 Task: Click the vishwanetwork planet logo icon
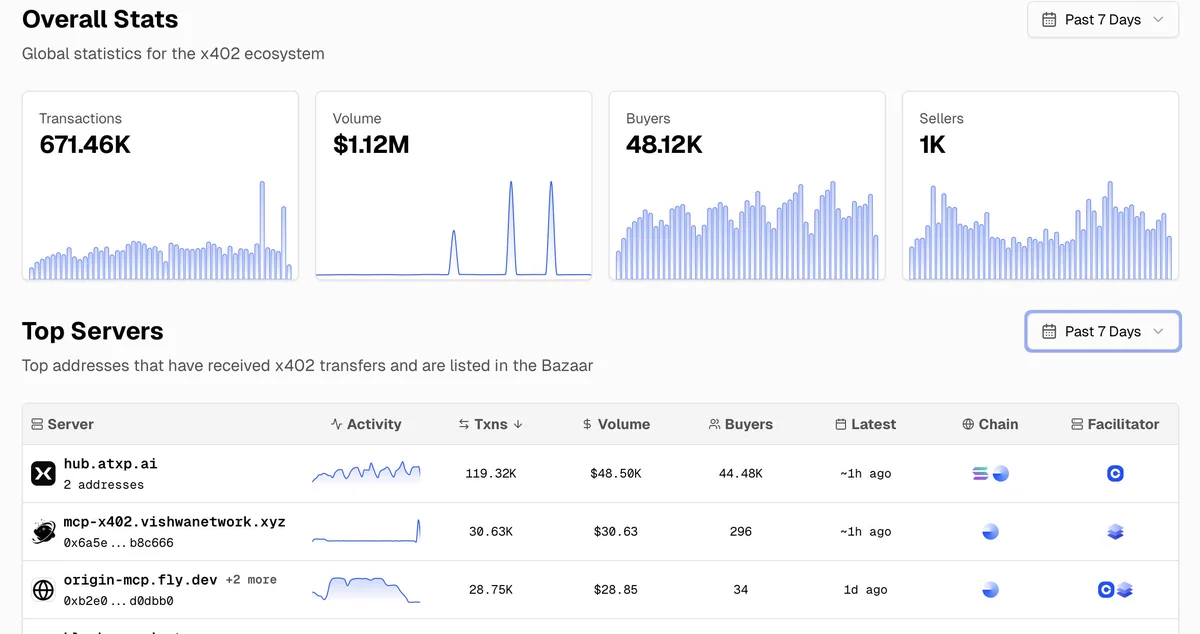click(x=43, y=531)
